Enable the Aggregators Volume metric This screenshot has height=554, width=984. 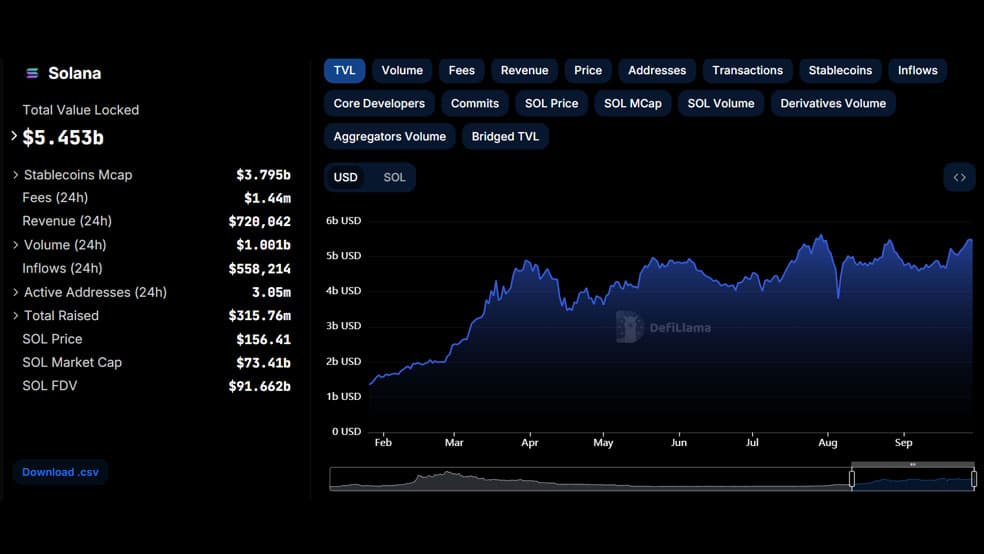(390, 137)
